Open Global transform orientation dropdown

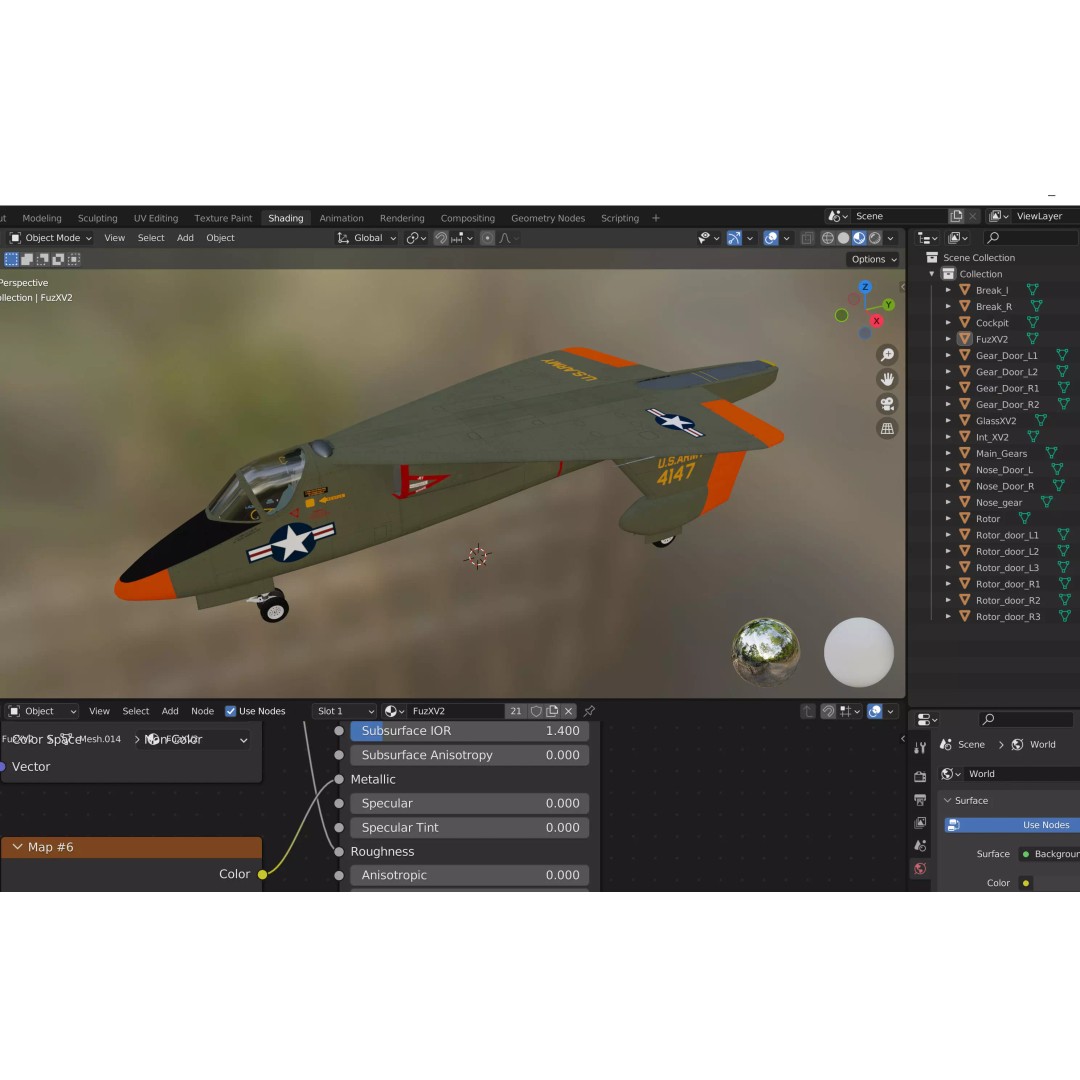(x=366, y=238)
